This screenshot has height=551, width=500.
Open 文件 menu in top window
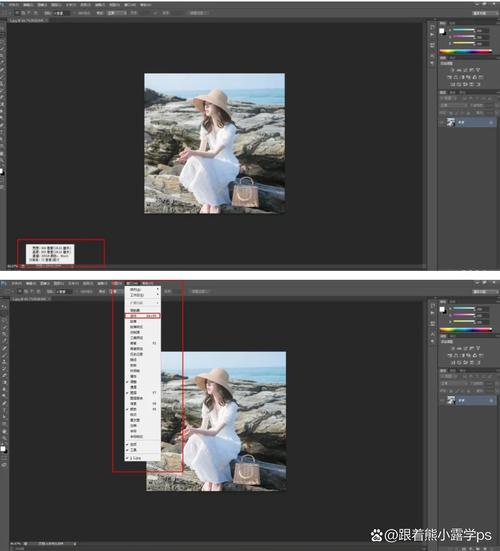[x=14, y=5]
